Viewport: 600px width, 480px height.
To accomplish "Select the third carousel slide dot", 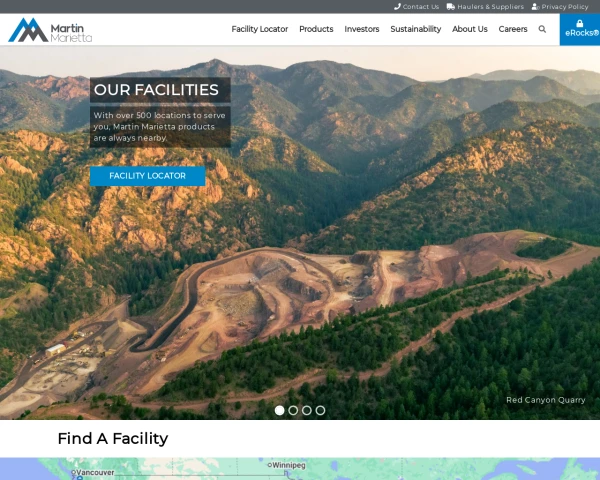I will click(307, 410).
